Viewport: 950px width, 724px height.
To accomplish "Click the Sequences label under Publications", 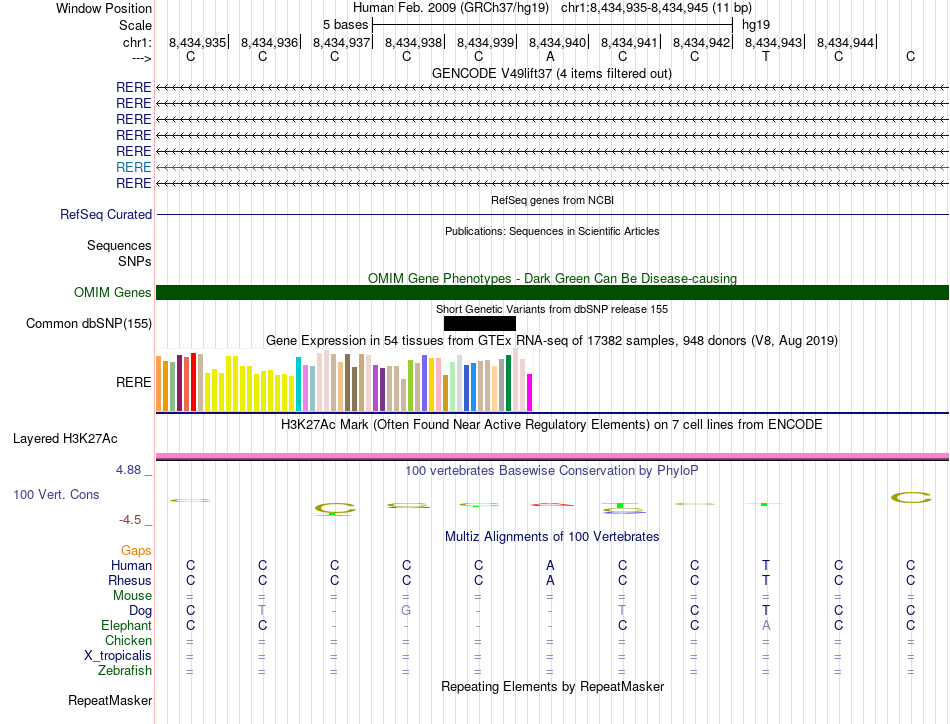I will [119, 245].
